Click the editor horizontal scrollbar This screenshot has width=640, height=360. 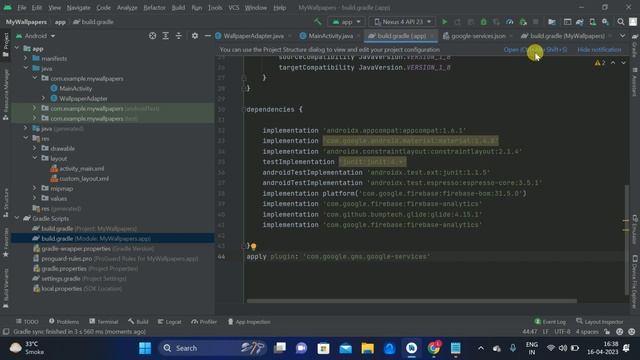tap(411, 301)
